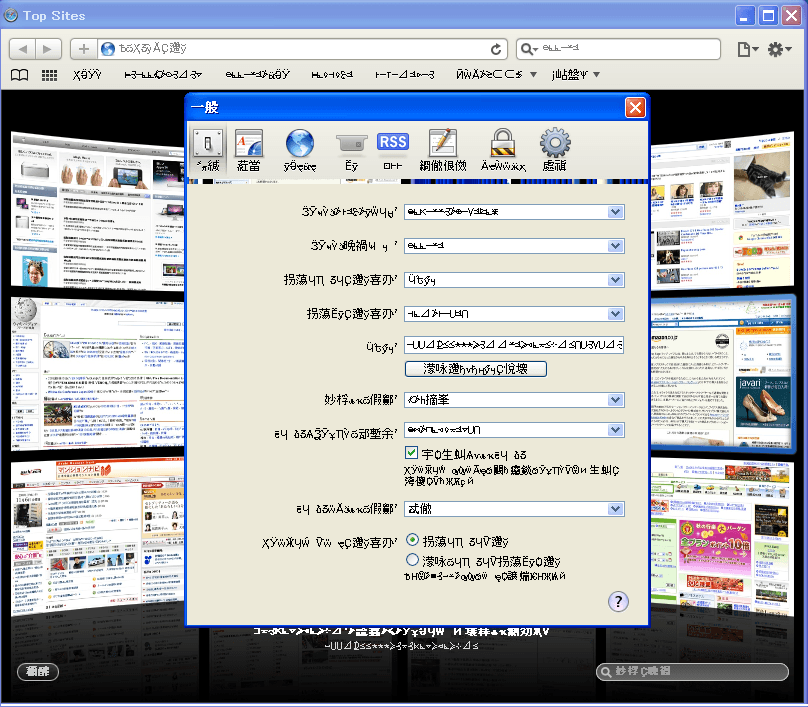Open the Appearance preferences tab
This screenshot has height=707, width=808.
tap(247, 150)
